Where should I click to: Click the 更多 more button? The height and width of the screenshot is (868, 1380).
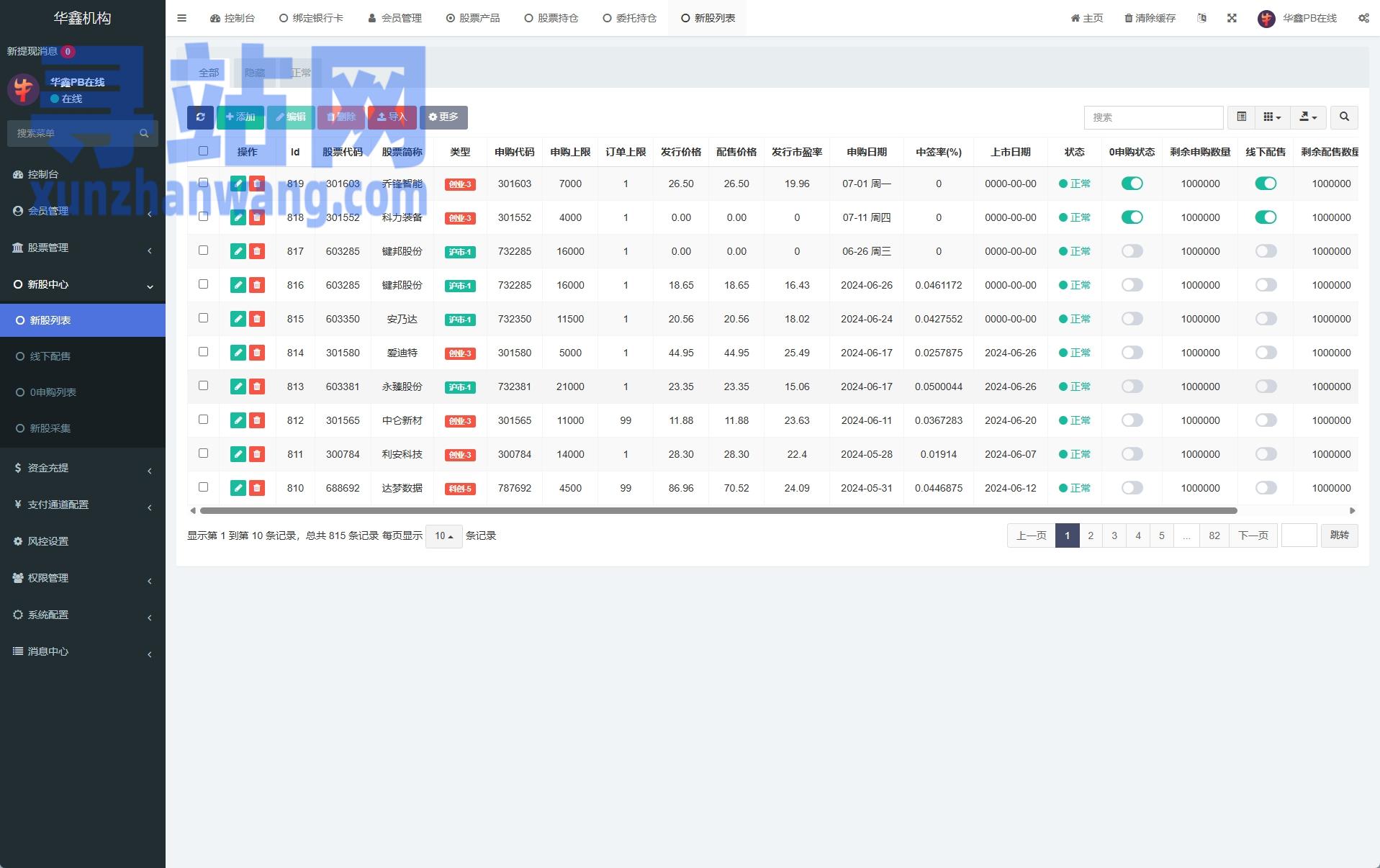tap(443, 117)
